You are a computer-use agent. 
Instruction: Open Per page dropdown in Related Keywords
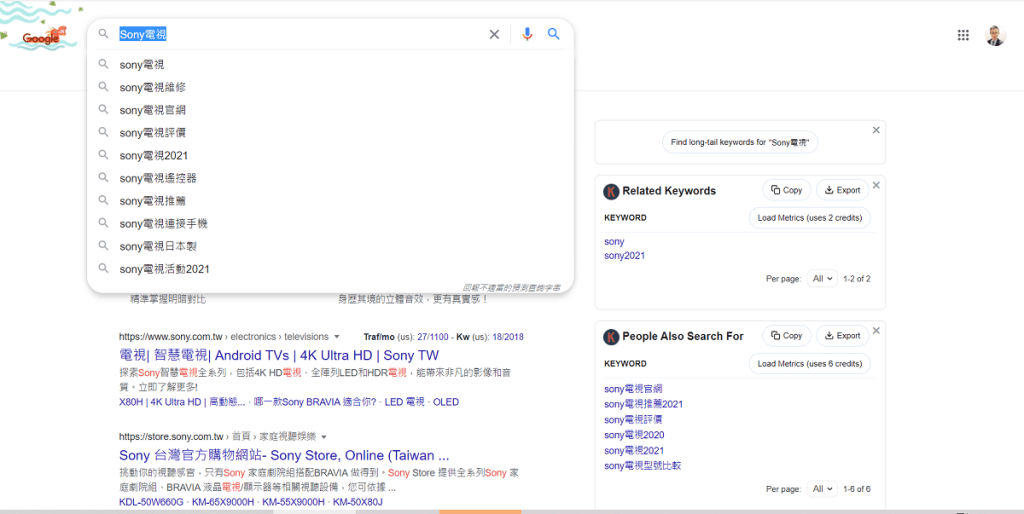tap(822, 278)
